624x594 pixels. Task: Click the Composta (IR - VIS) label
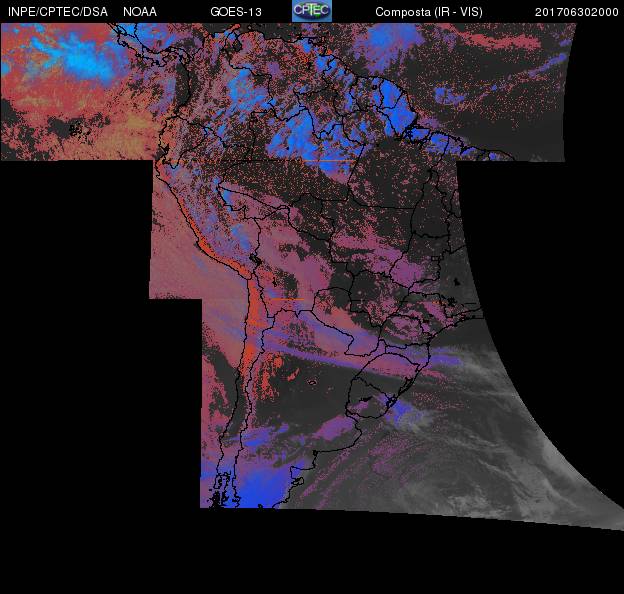pyautogui.click(x=429, y=12)
